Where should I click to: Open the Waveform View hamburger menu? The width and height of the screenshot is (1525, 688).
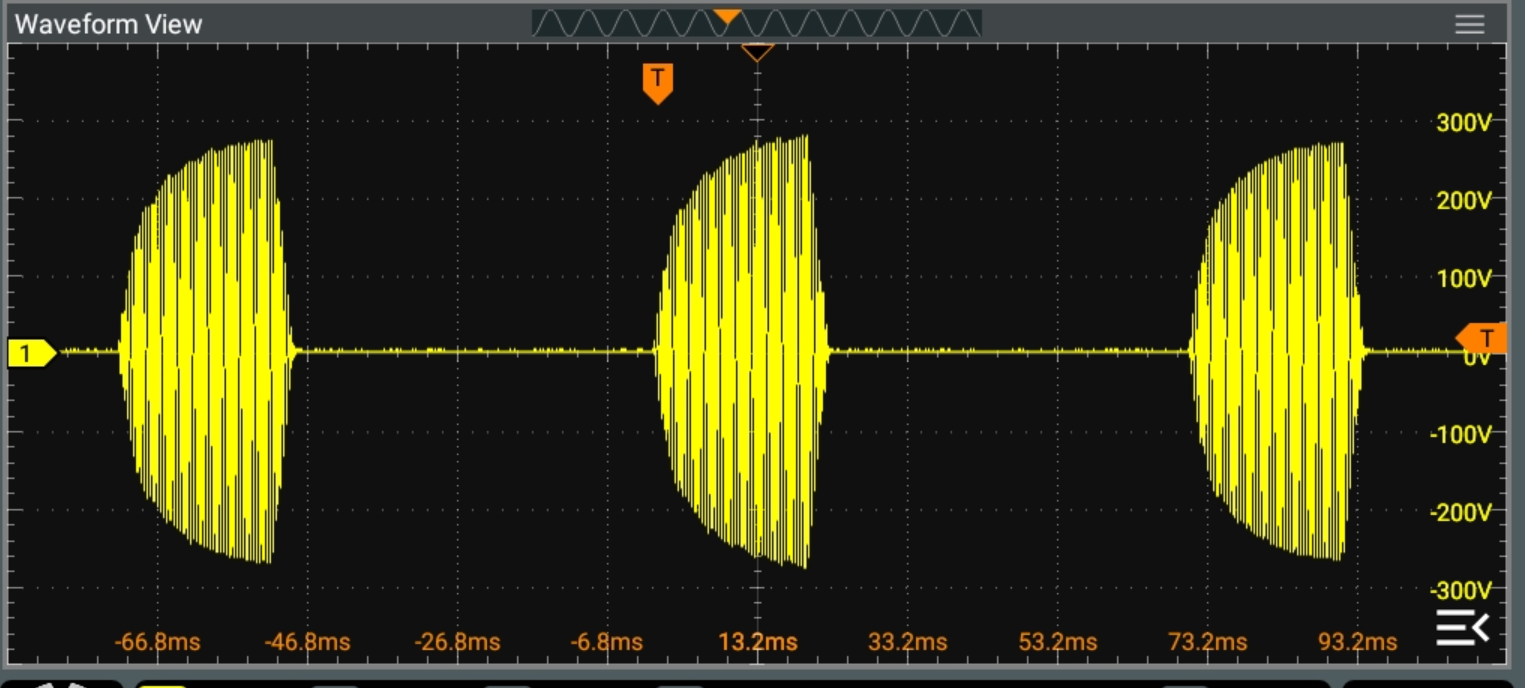tap(1469, 25)
